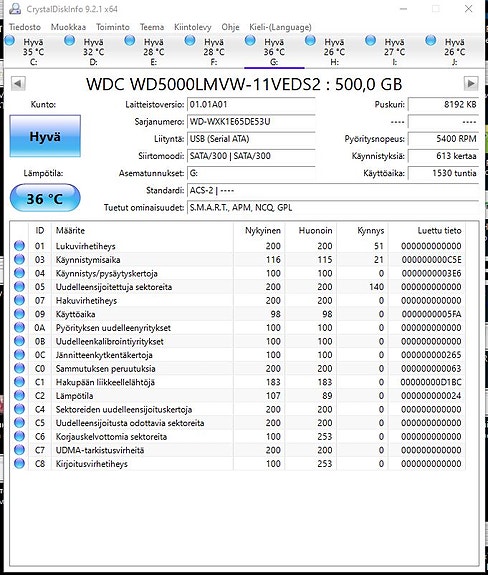
Task: Click status orb for 01 Lukuvirhetiheys
Action: tap(19, 246)
